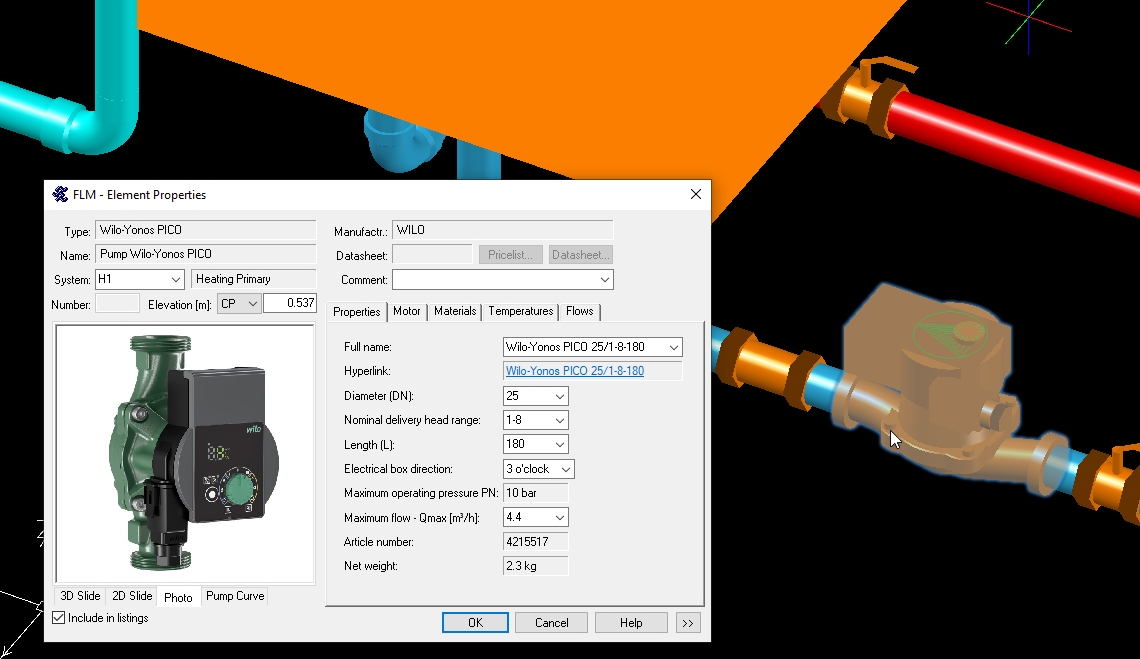
Task: Switch to the 3D Slide tab
Action: pyautogui.click(x=80, y=596)
